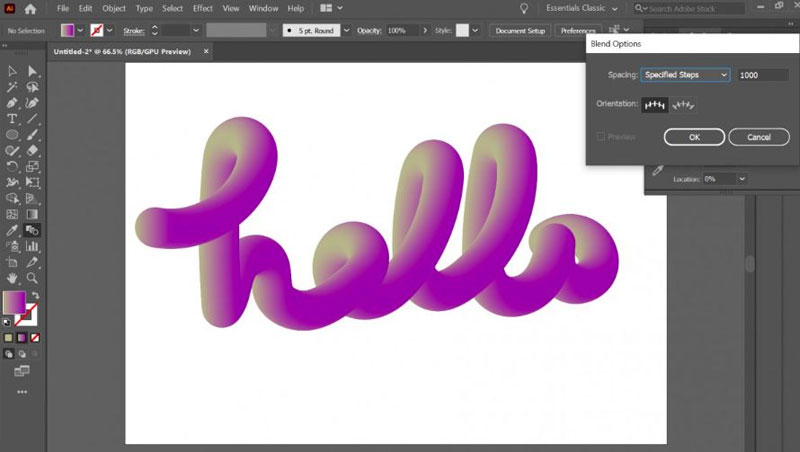Open the Select menu
800x452 pixels.
[x=172, y=8]
